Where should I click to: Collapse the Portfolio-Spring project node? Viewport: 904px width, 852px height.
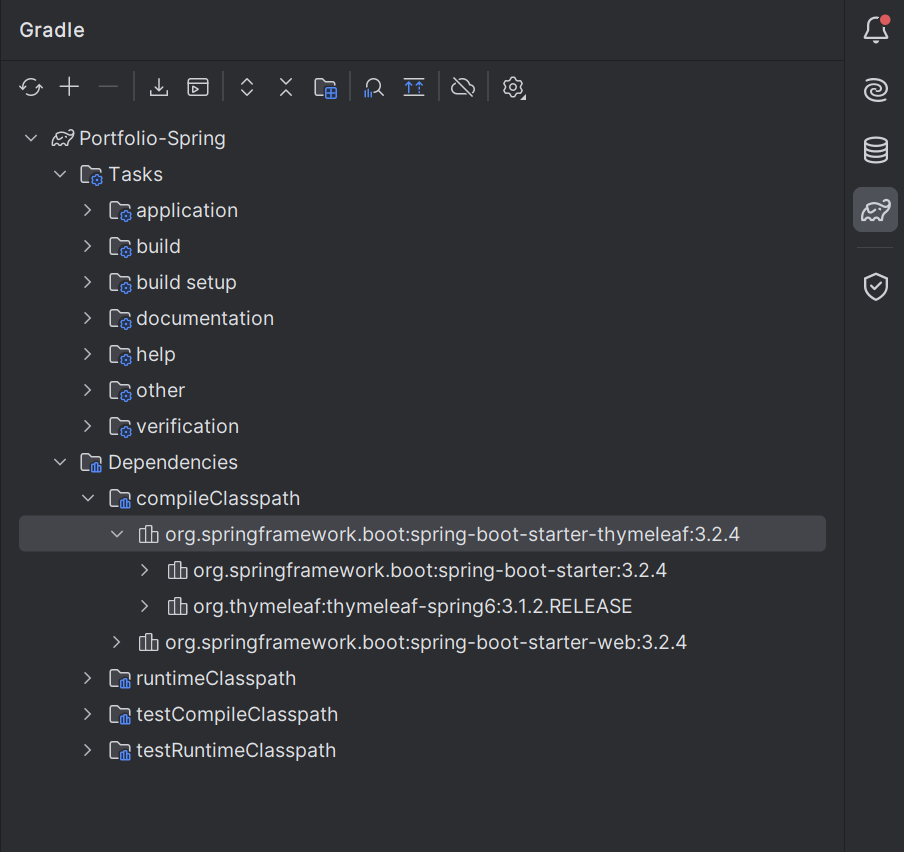click(31, 138)
